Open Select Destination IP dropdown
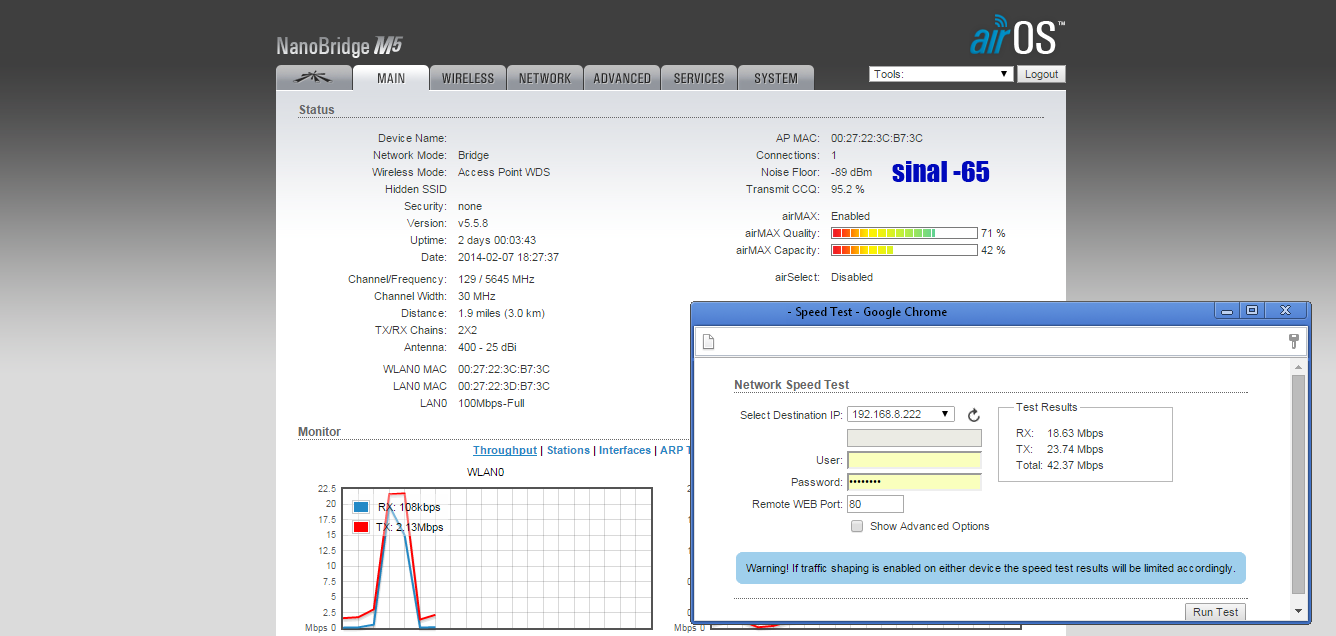The height and width of the screenshot is (636, 1336). click(901, 414)
